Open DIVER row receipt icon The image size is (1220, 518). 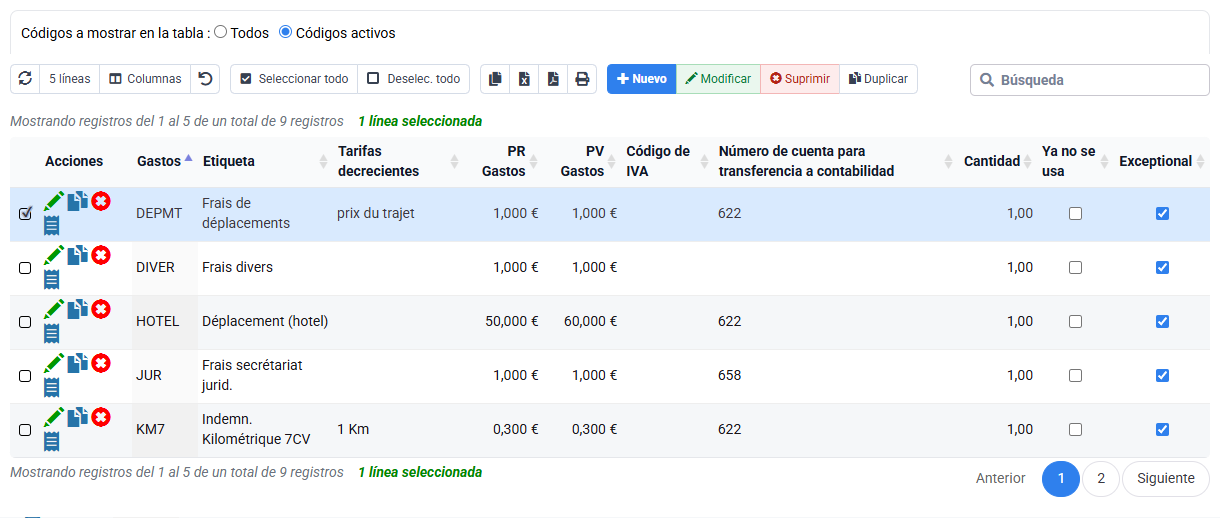coord(52,279)
